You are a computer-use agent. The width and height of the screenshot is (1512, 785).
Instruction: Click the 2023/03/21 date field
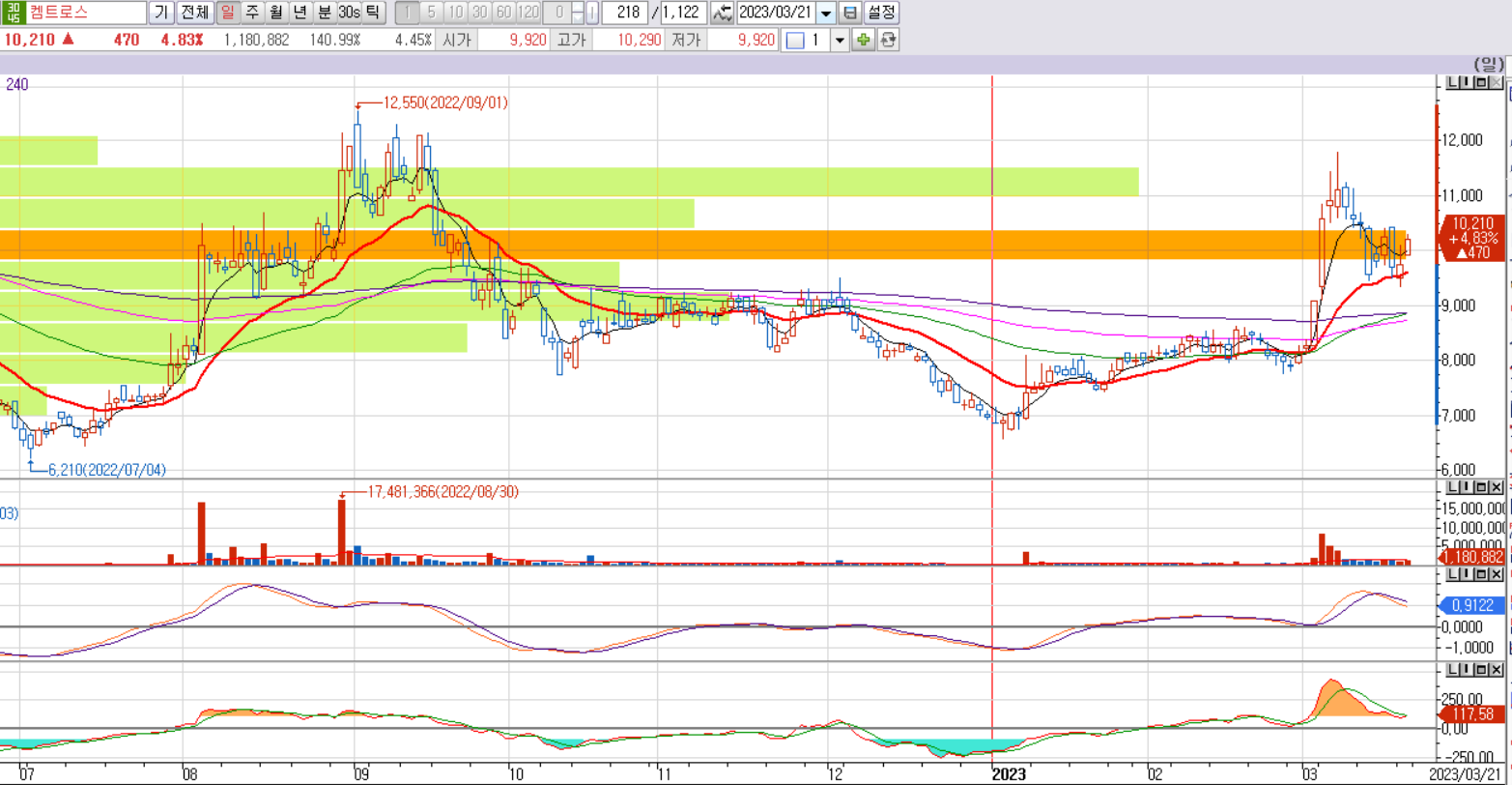point(777,13)
